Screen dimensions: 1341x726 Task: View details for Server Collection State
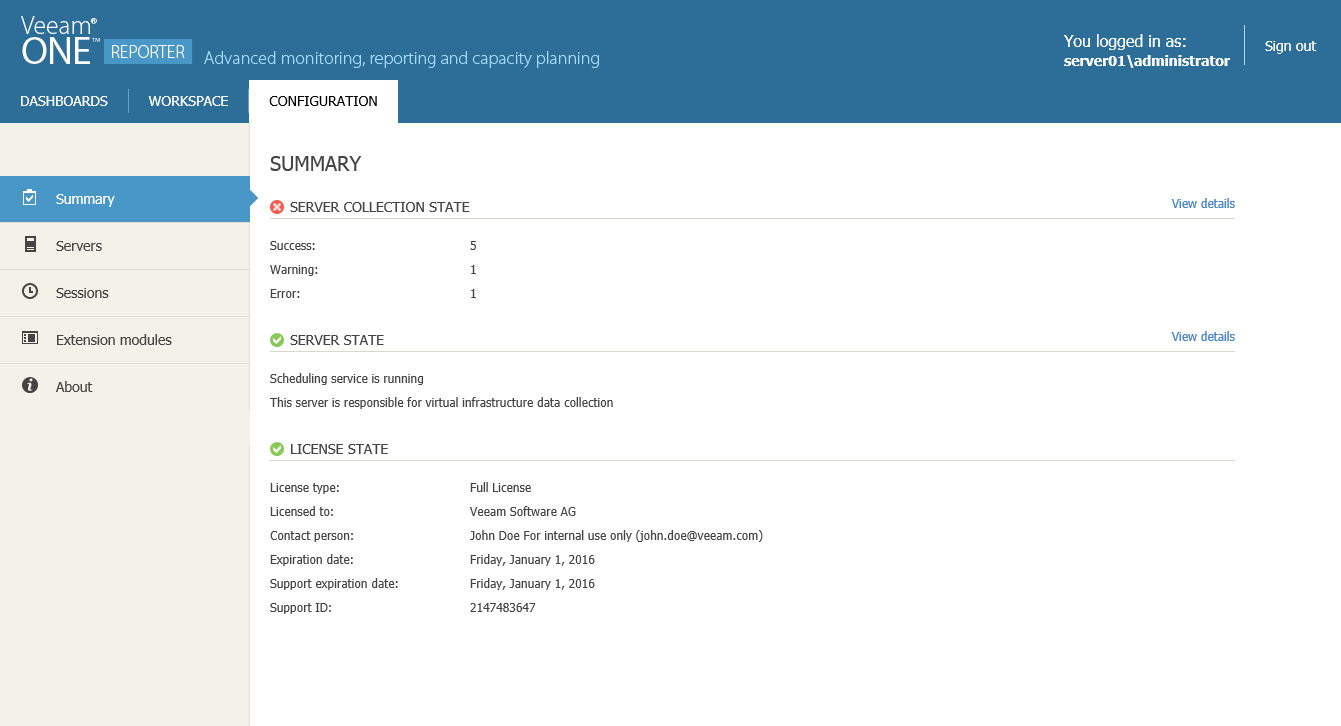click(1202, 204)
